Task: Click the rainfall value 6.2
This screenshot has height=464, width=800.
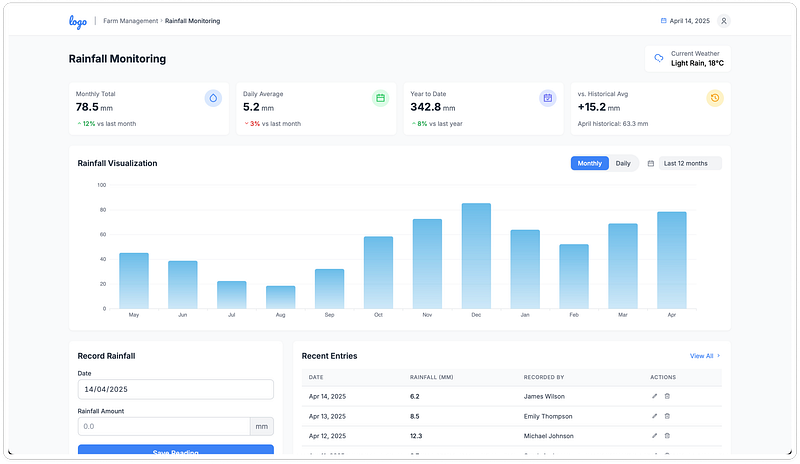Action: tap(414, 396)
